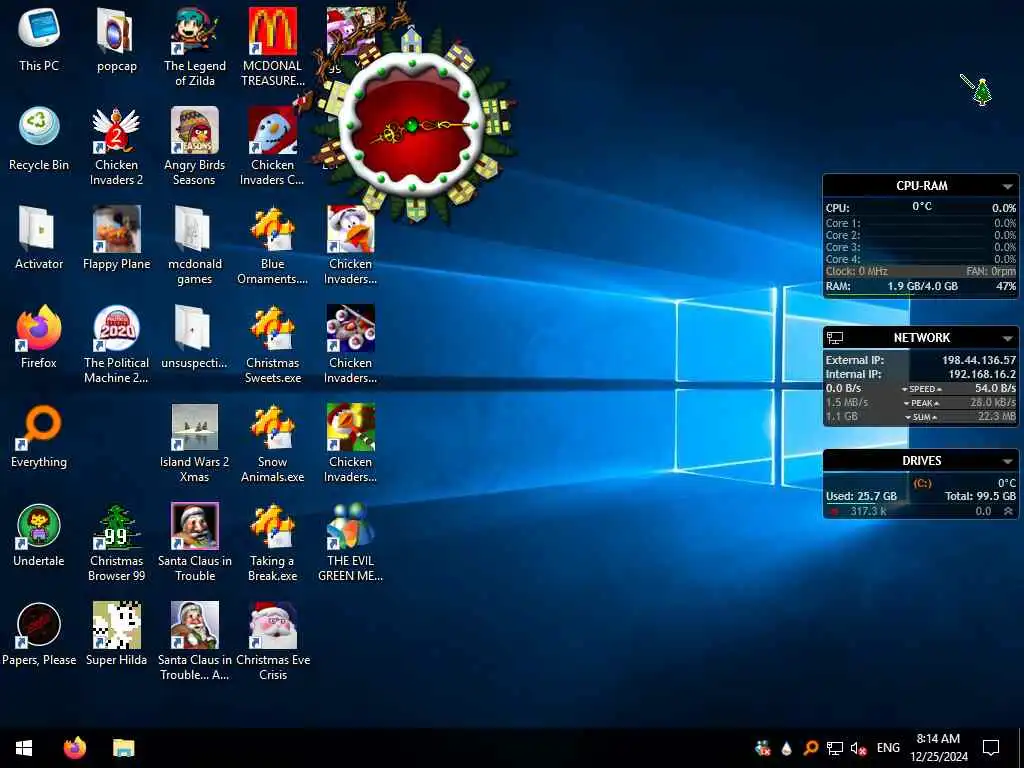The height and width of the screenshot is (768, 1024).
Task: Select the Recycle Bin icon
Action: (39, 138)
